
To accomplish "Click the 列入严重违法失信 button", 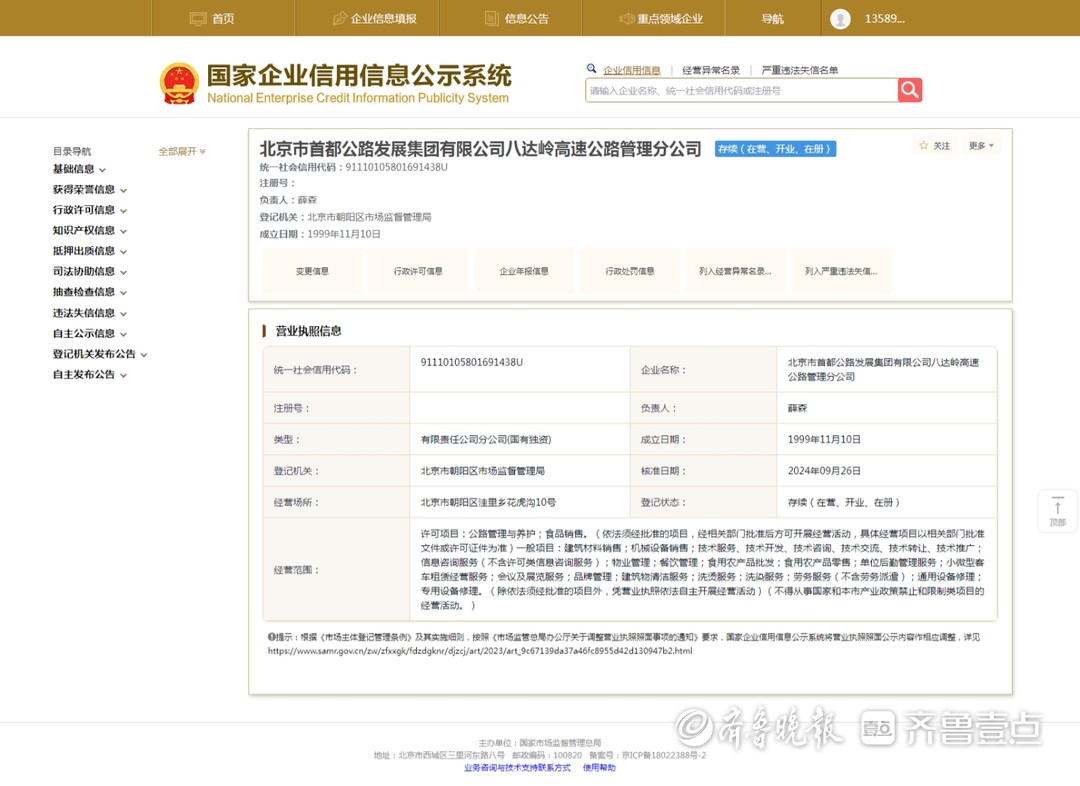I will click(842, 271).
